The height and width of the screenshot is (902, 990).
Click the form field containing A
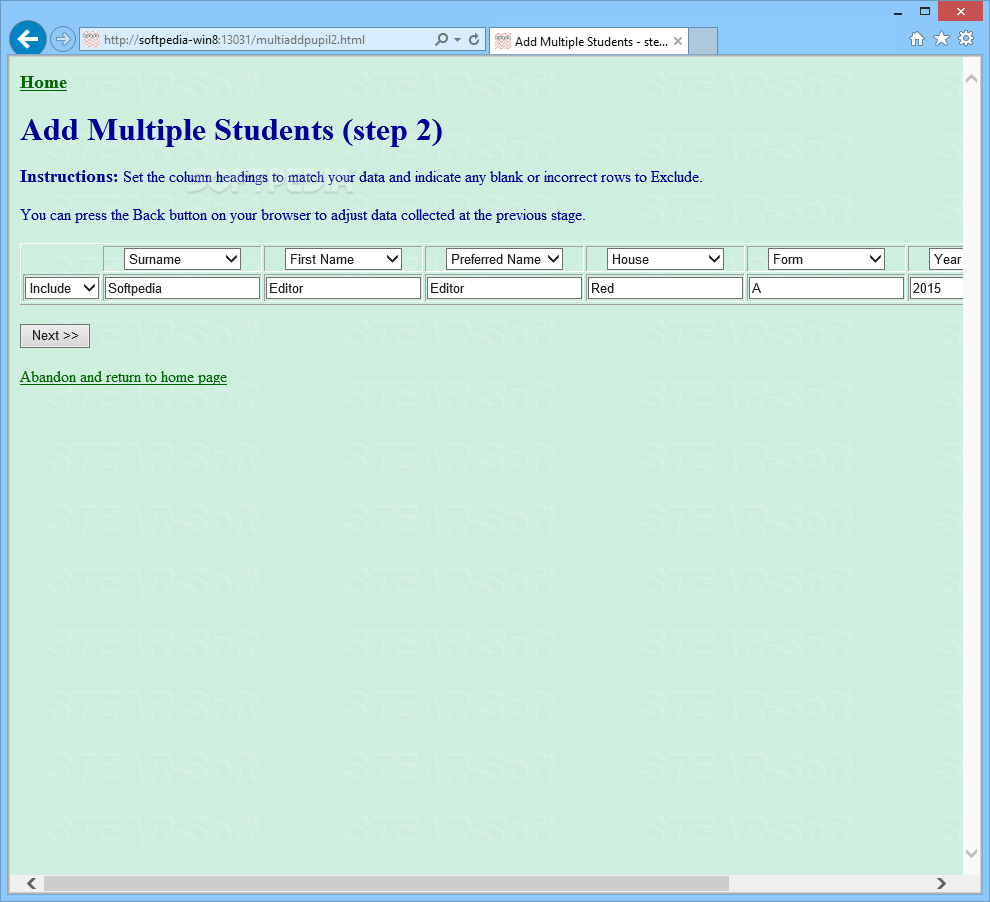click(x=826, y=288)
